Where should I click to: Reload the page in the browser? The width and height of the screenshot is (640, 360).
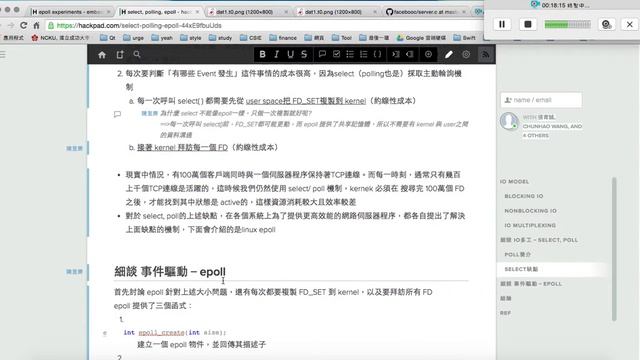pyautogui.click(x=24, y=25)
